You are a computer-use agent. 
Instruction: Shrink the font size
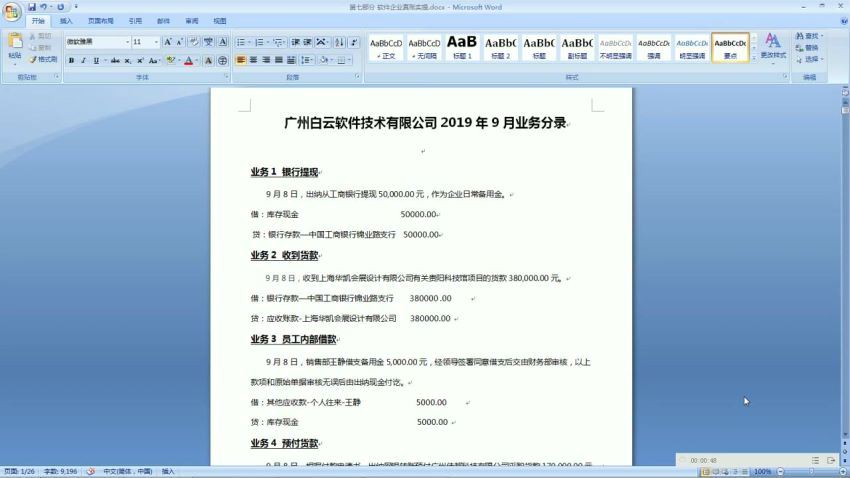point(179,42)
